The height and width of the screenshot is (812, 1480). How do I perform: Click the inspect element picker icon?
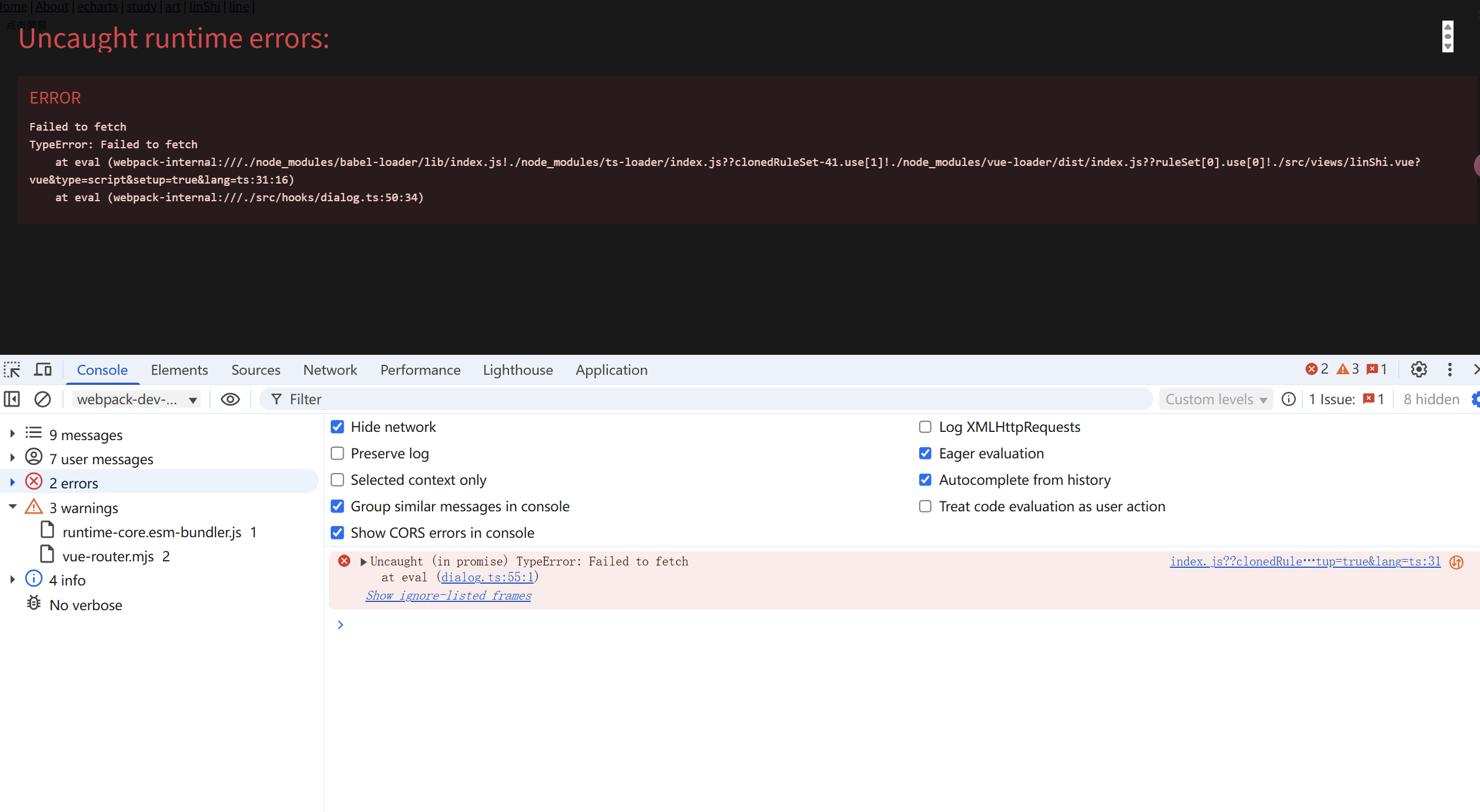pos(12,370)
